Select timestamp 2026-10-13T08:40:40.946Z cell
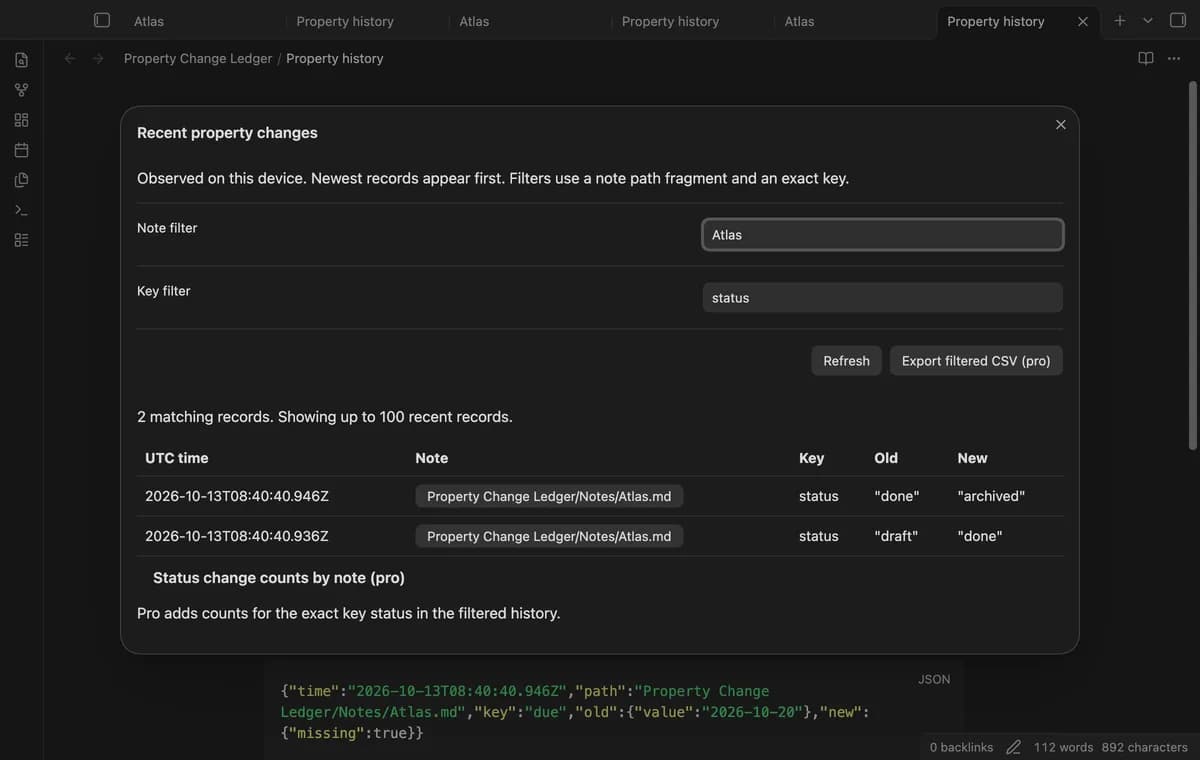The width and height of the screenshot is (1200, 760). click(237, 496)
